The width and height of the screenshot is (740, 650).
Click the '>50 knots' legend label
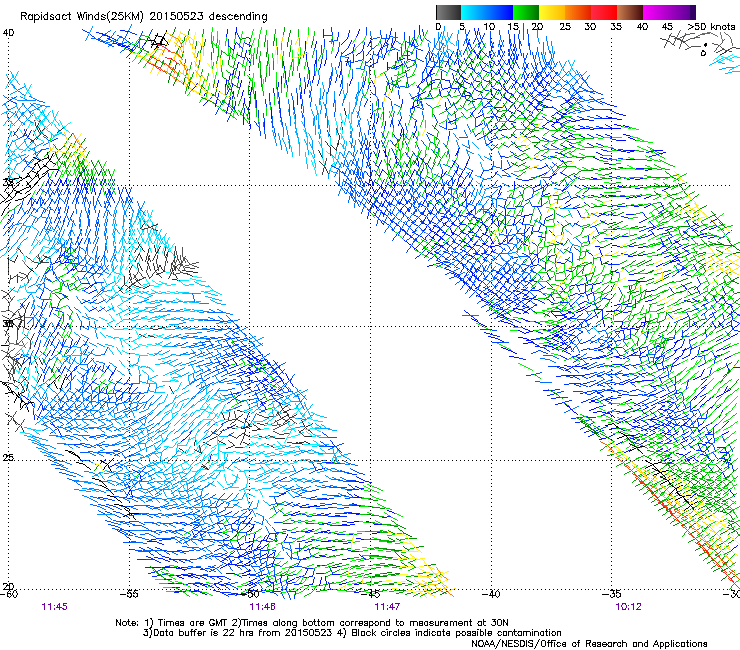click(711, 27)
